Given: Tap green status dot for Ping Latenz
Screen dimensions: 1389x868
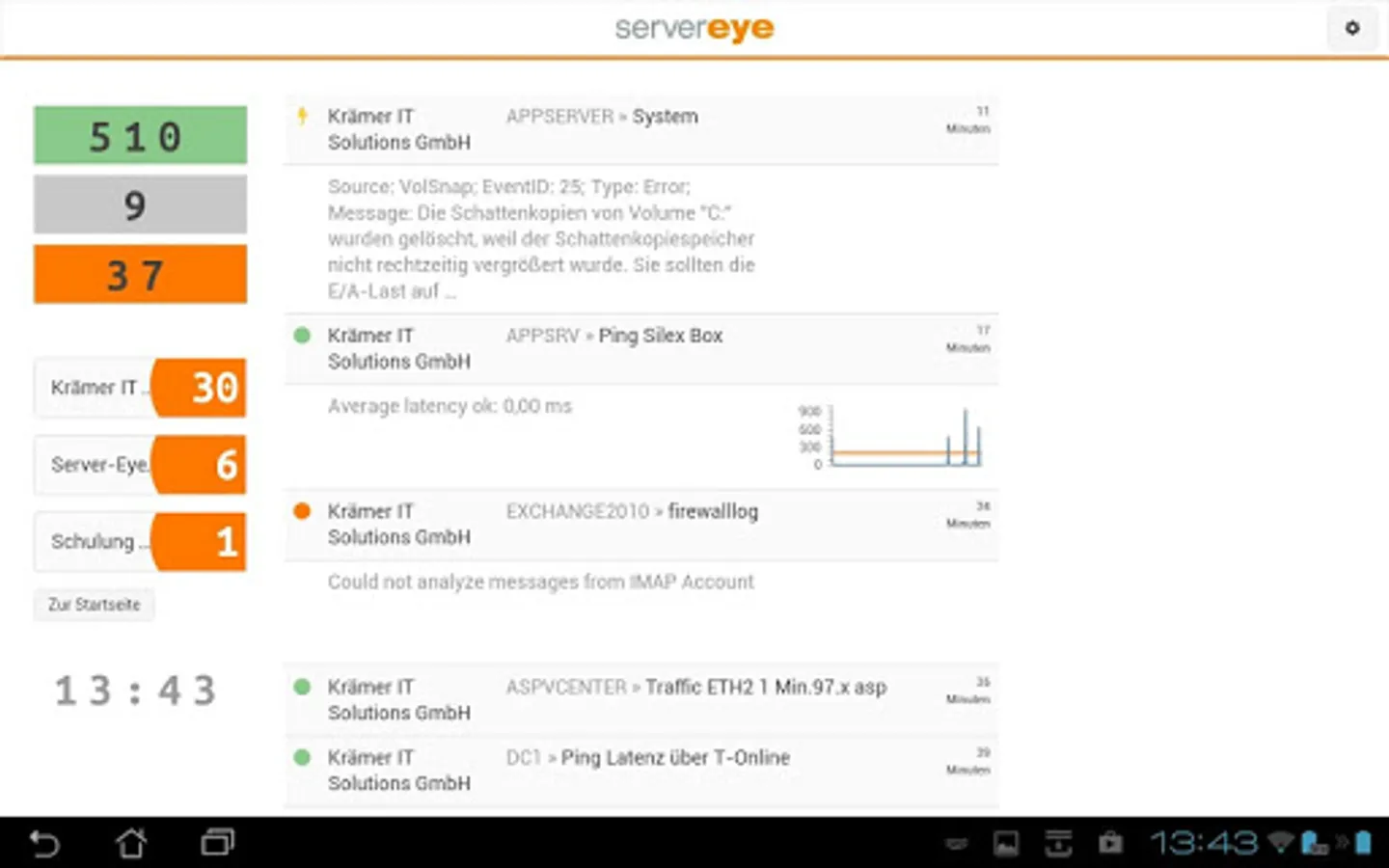Looking at the screenshot, I should point(302,757).
